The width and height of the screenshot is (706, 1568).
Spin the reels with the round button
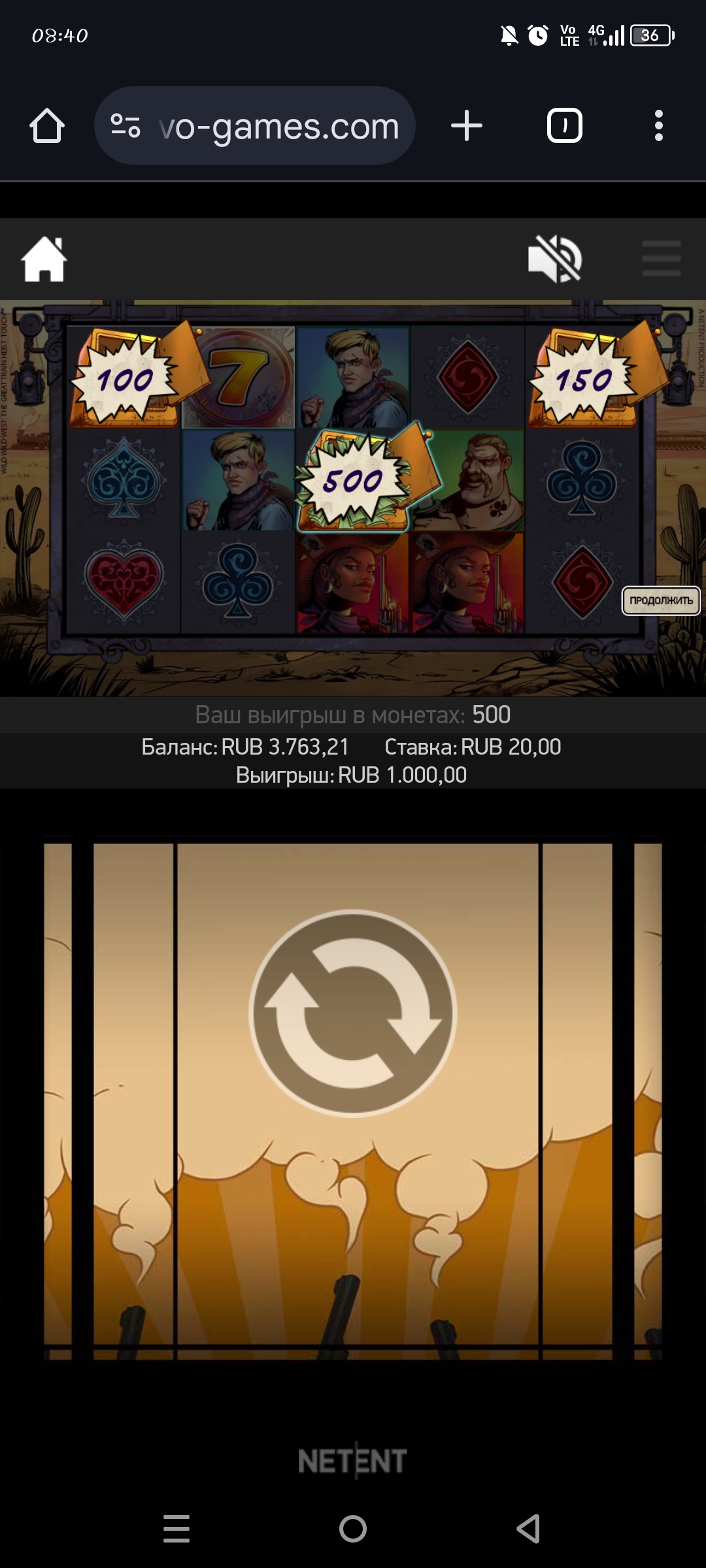pos(353,1013)
